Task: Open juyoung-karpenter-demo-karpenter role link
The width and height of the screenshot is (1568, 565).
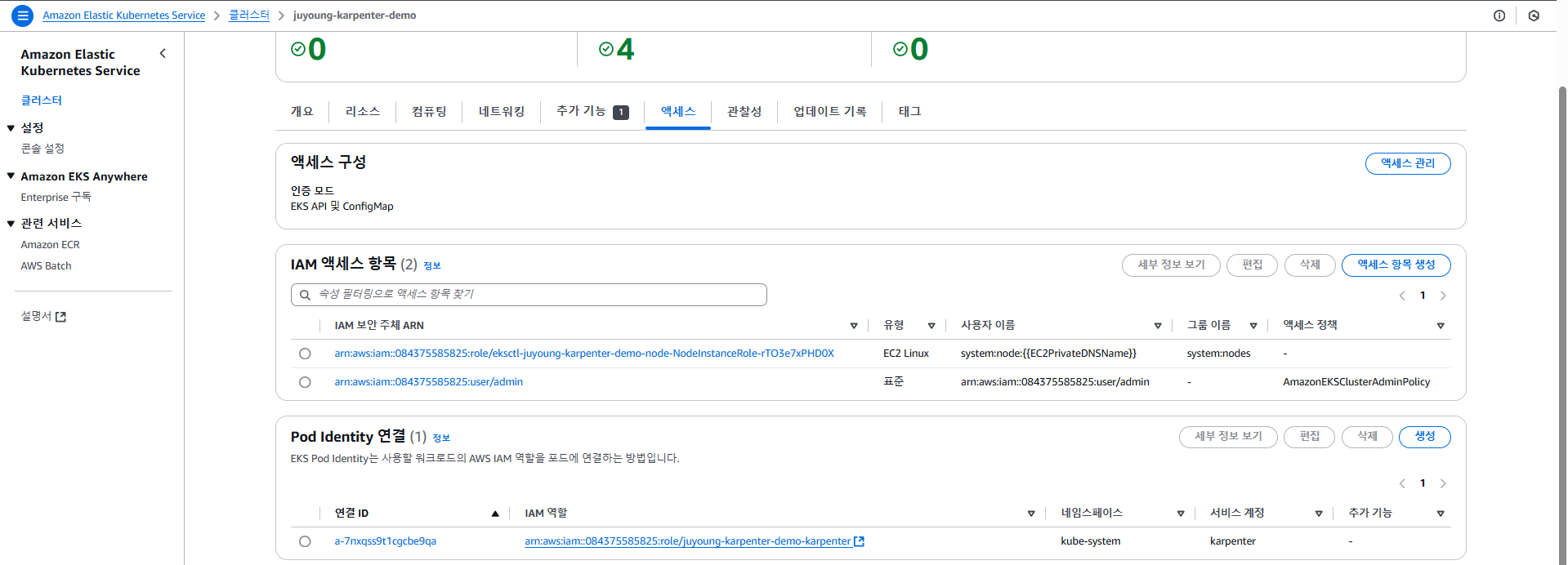Action: [688, 541]
